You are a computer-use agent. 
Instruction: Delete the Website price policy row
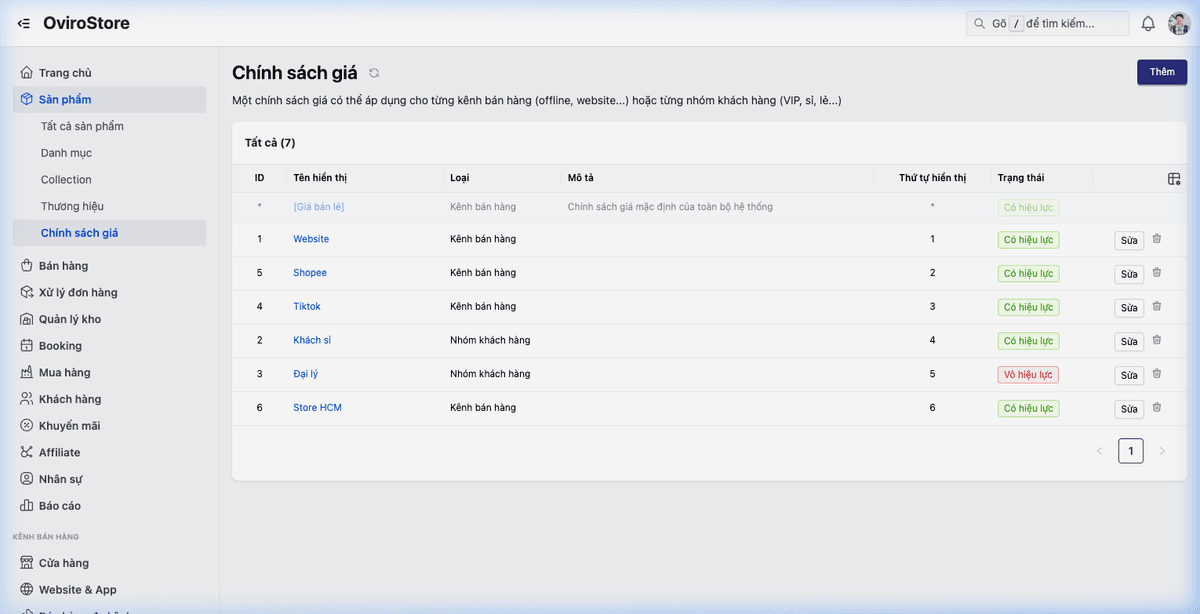coord(1157,239)
